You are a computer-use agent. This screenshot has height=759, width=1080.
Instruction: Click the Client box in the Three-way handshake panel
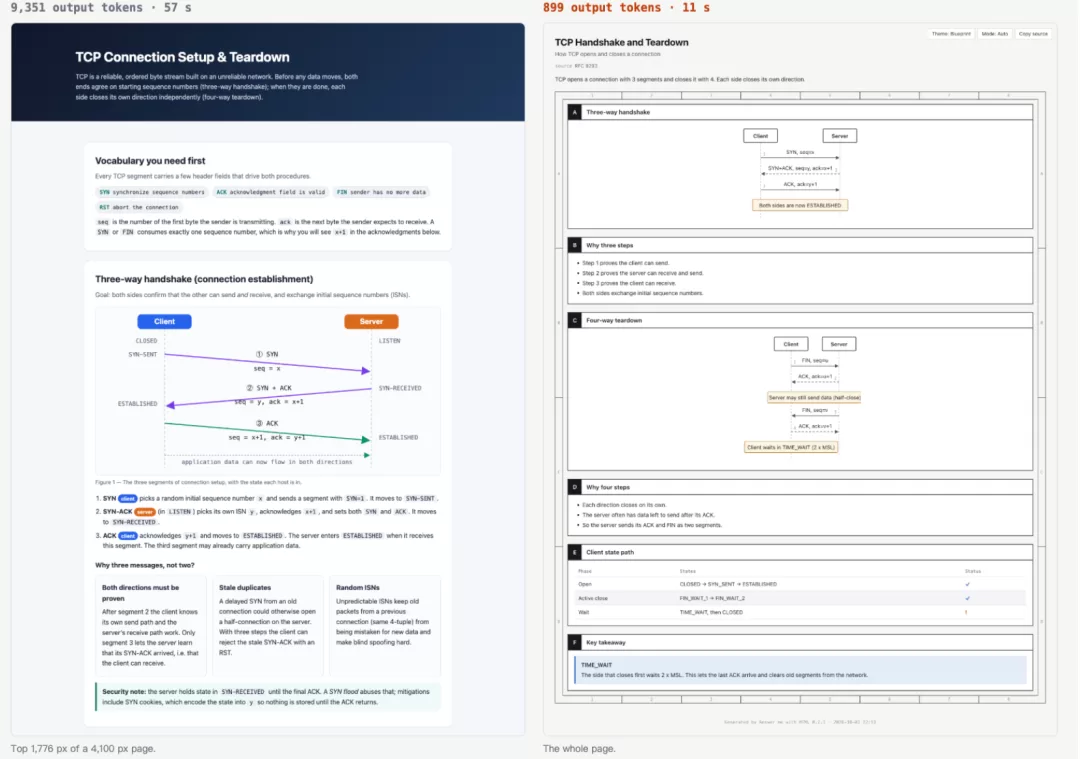(x=760, y=136)
